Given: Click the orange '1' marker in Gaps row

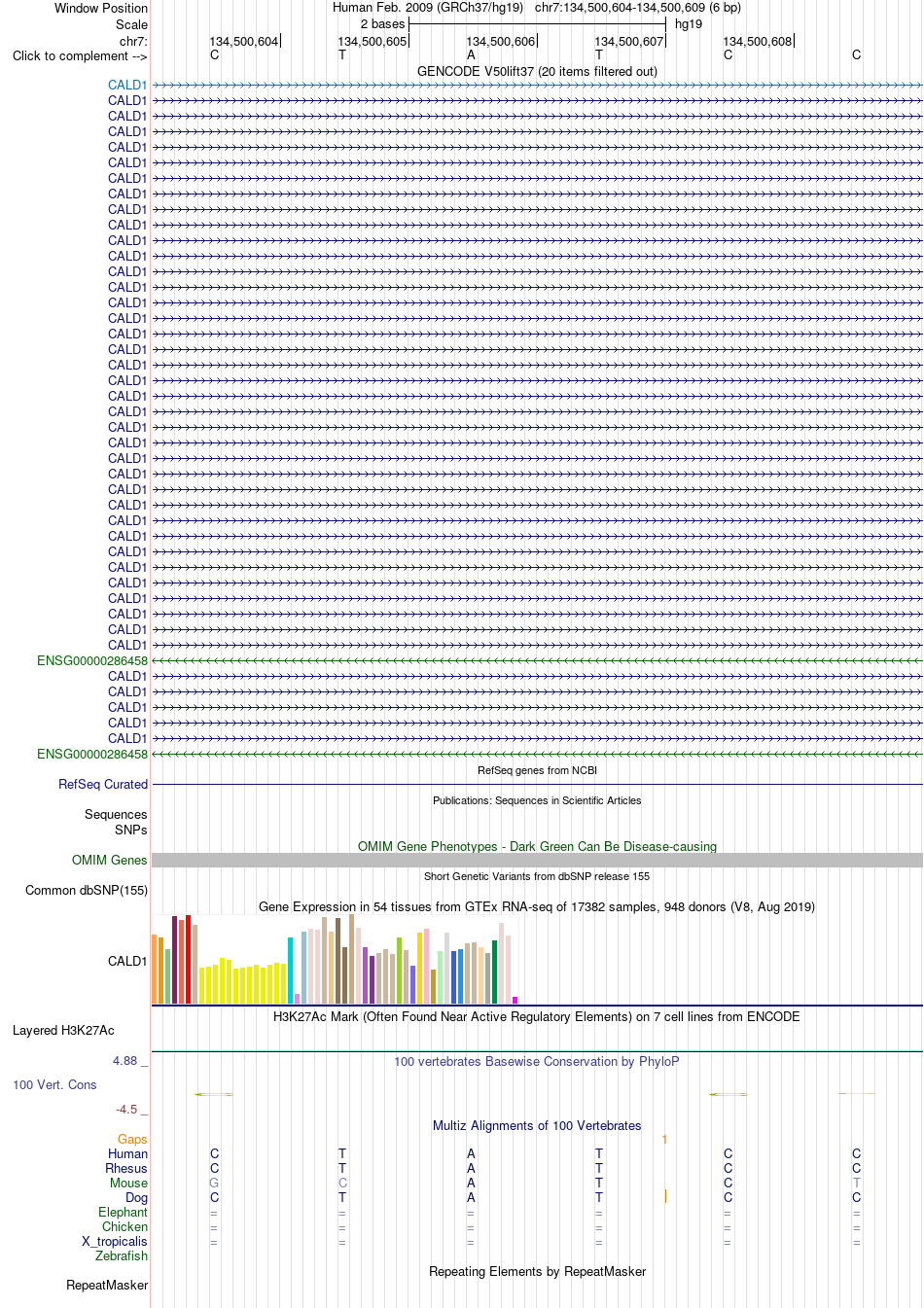Looking at the screenshot, I should point(665,1140).
